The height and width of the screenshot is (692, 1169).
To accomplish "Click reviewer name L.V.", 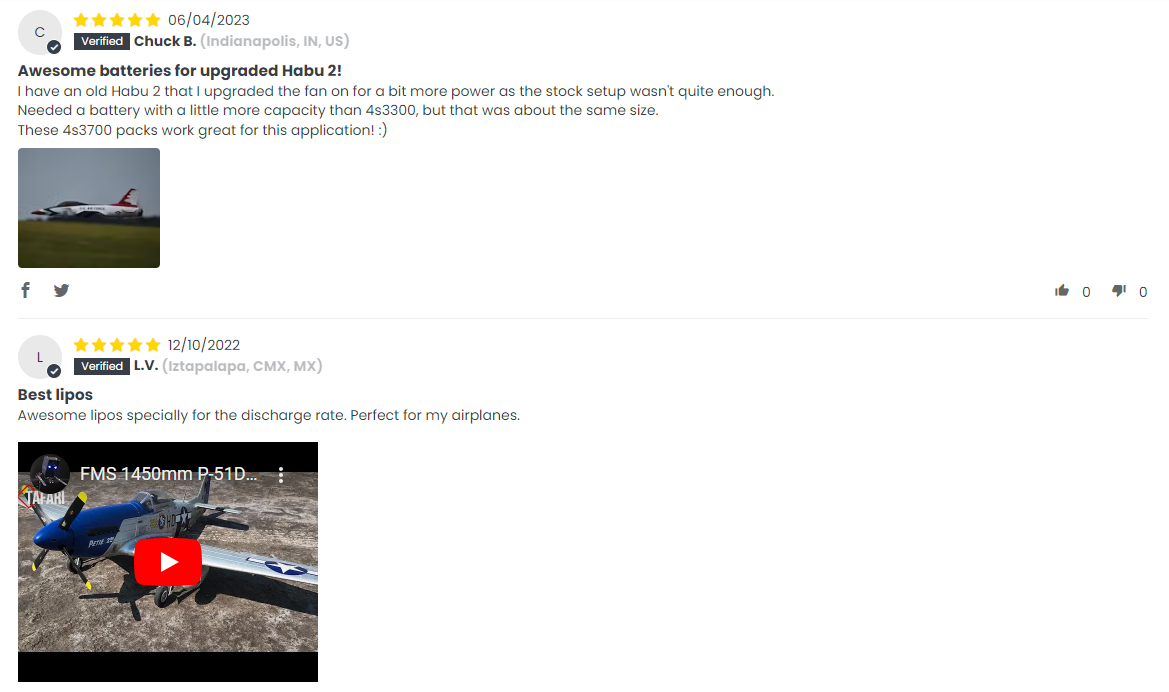I will click(x=146, y=366).
